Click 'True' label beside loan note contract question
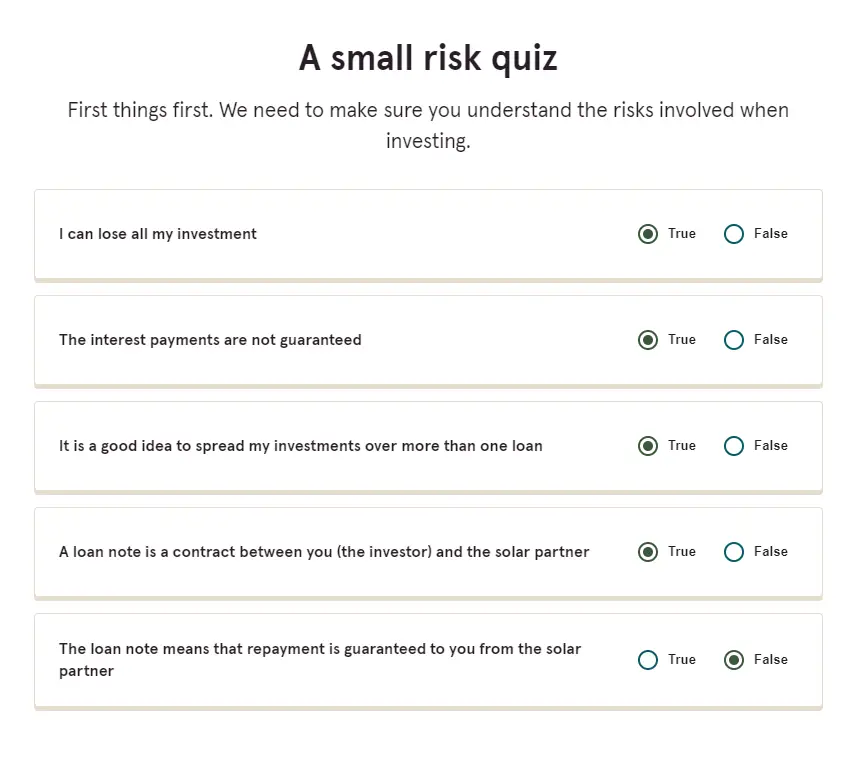Screen dimensions: 868x769 pyautogui.click(x=681, y=551)
